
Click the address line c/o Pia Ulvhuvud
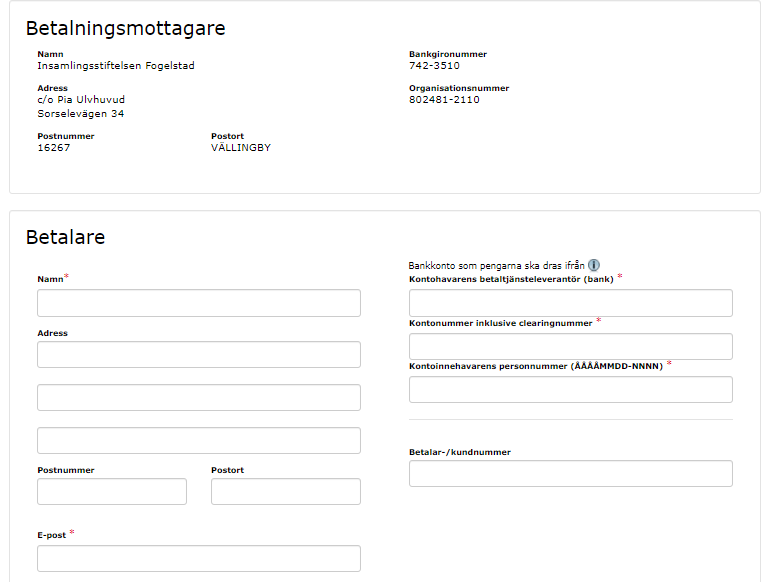81,100
